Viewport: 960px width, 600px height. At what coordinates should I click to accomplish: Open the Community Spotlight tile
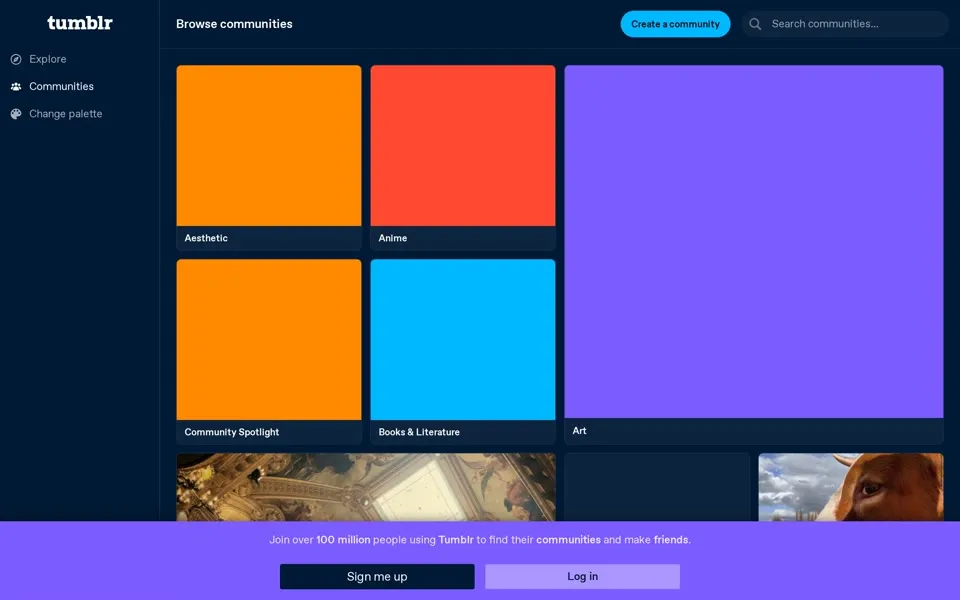pos(269,351)
